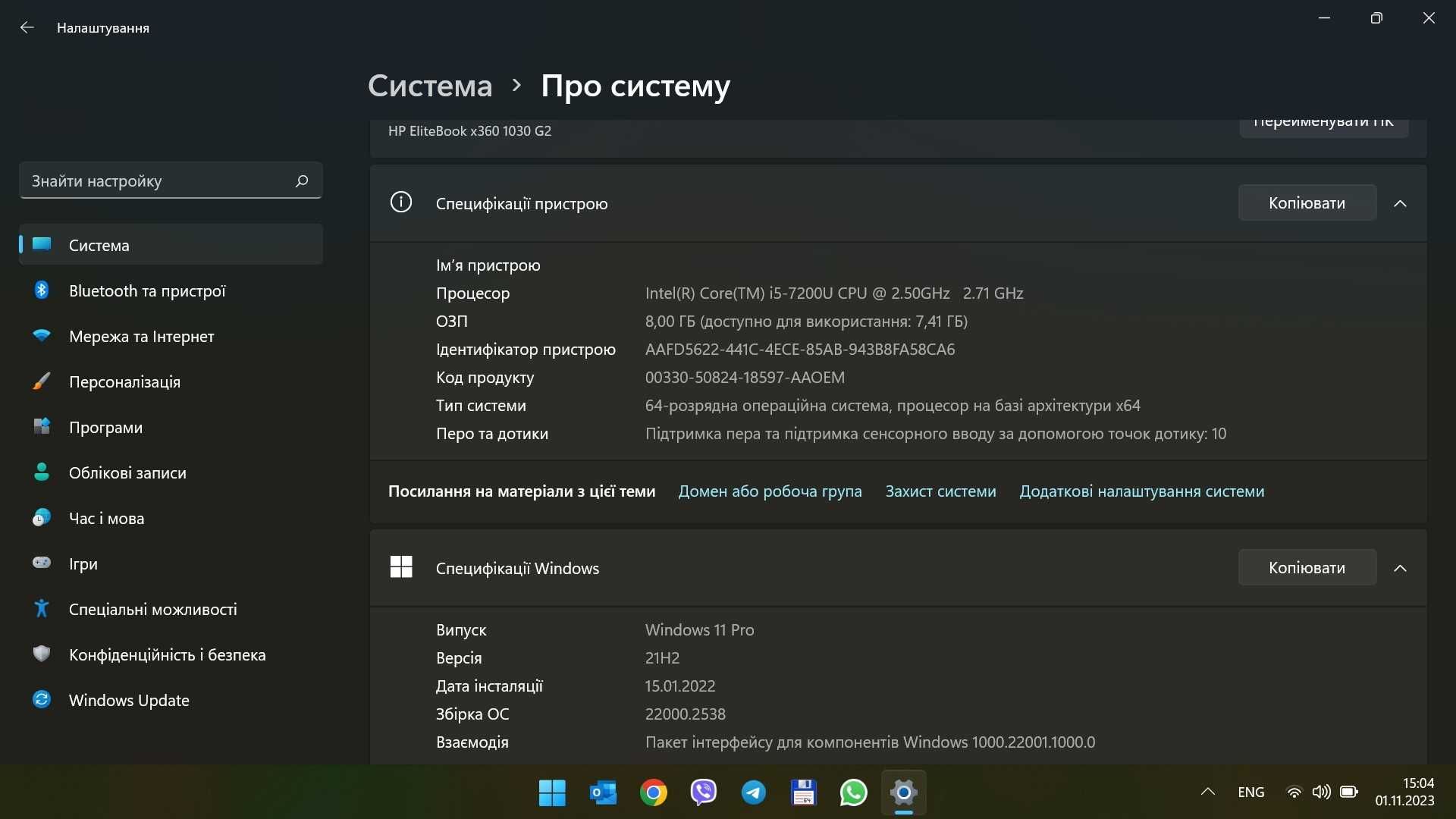Open Персоналізація settings
This screenshot has height=819, width=1456.
pos(171,381)
